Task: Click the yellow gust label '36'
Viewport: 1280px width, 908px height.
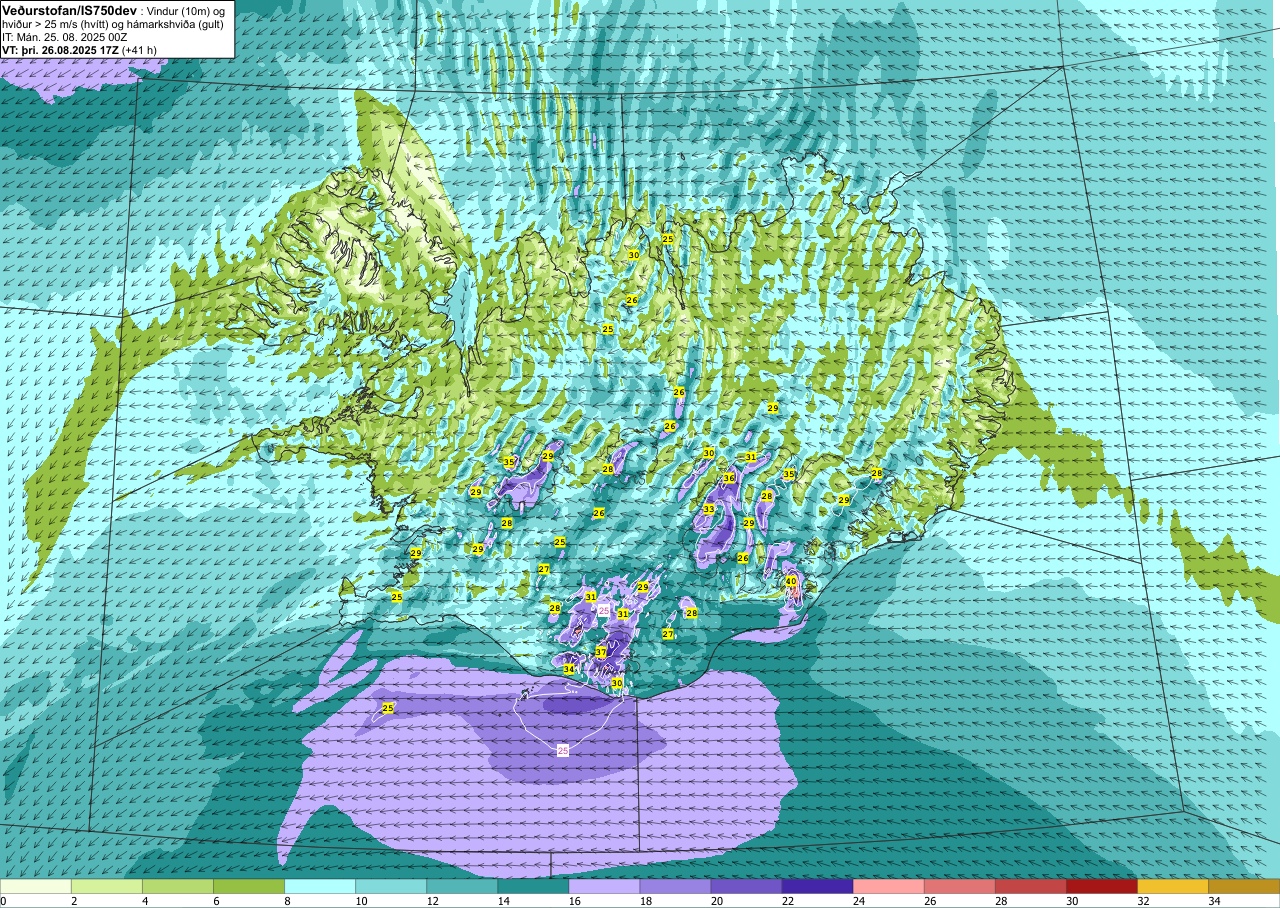Action: [x=729, y=478]
